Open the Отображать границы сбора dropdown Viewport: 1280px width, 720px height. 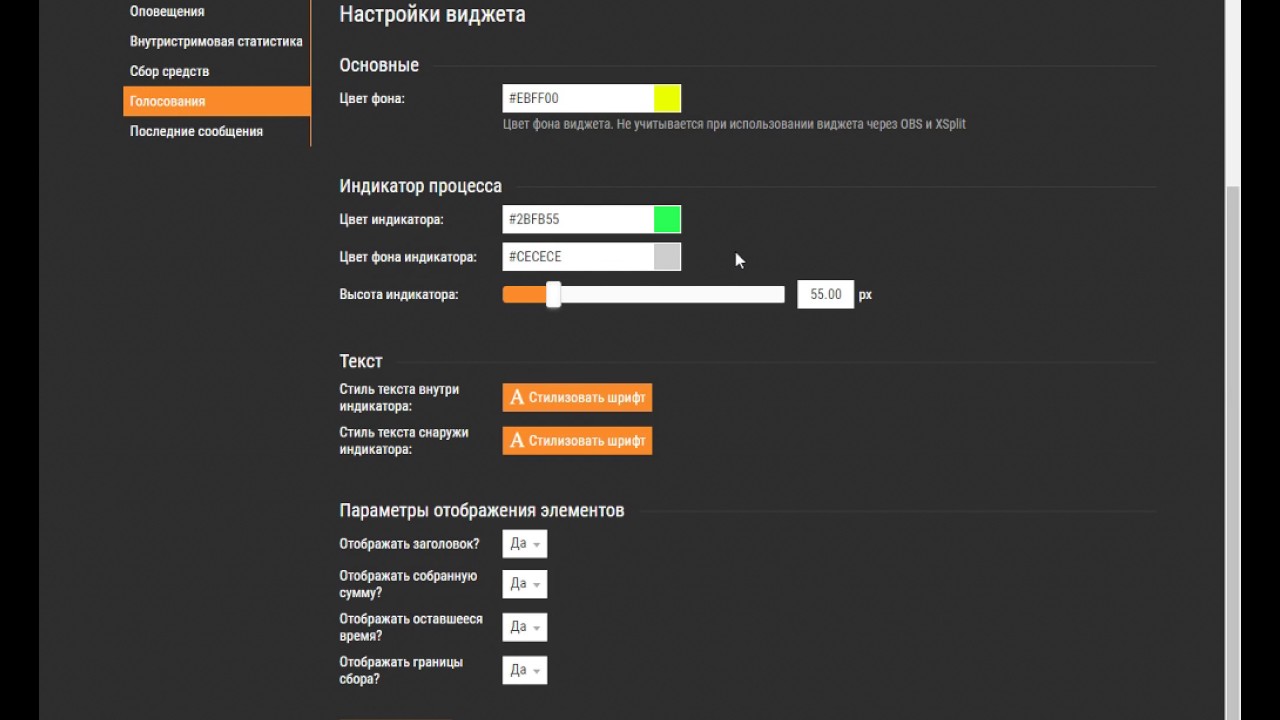(525, 670)
